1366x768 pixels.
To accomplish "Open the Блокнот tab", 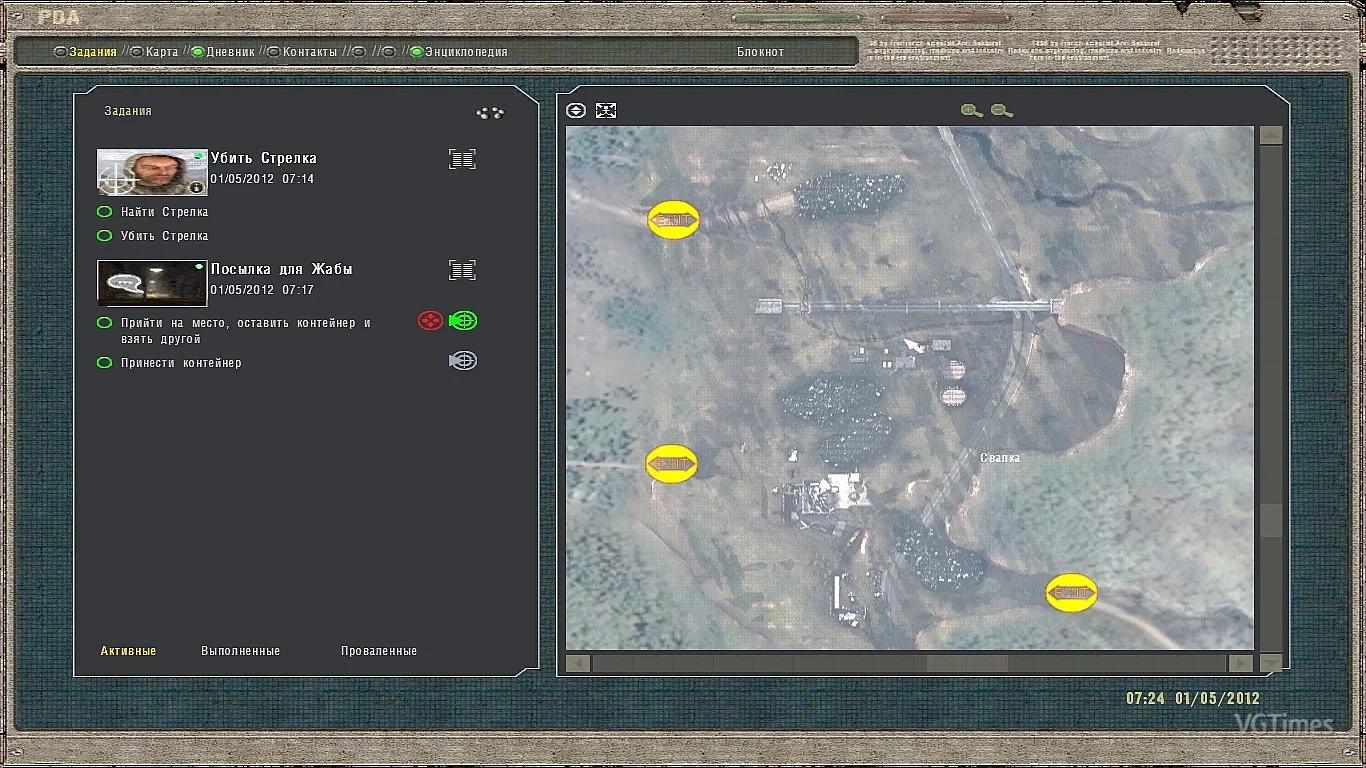I will point(761,52).
